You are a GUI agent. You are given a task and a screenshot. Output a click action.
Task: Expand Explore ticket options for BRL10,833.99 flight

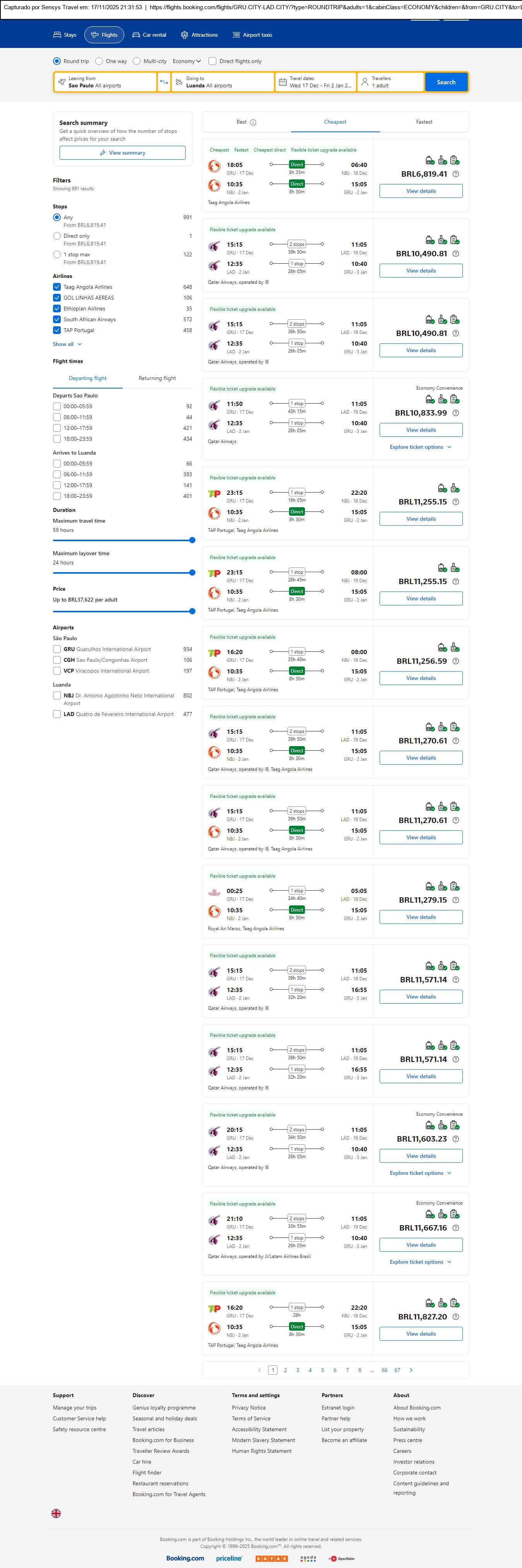click(x=420, y=447)
